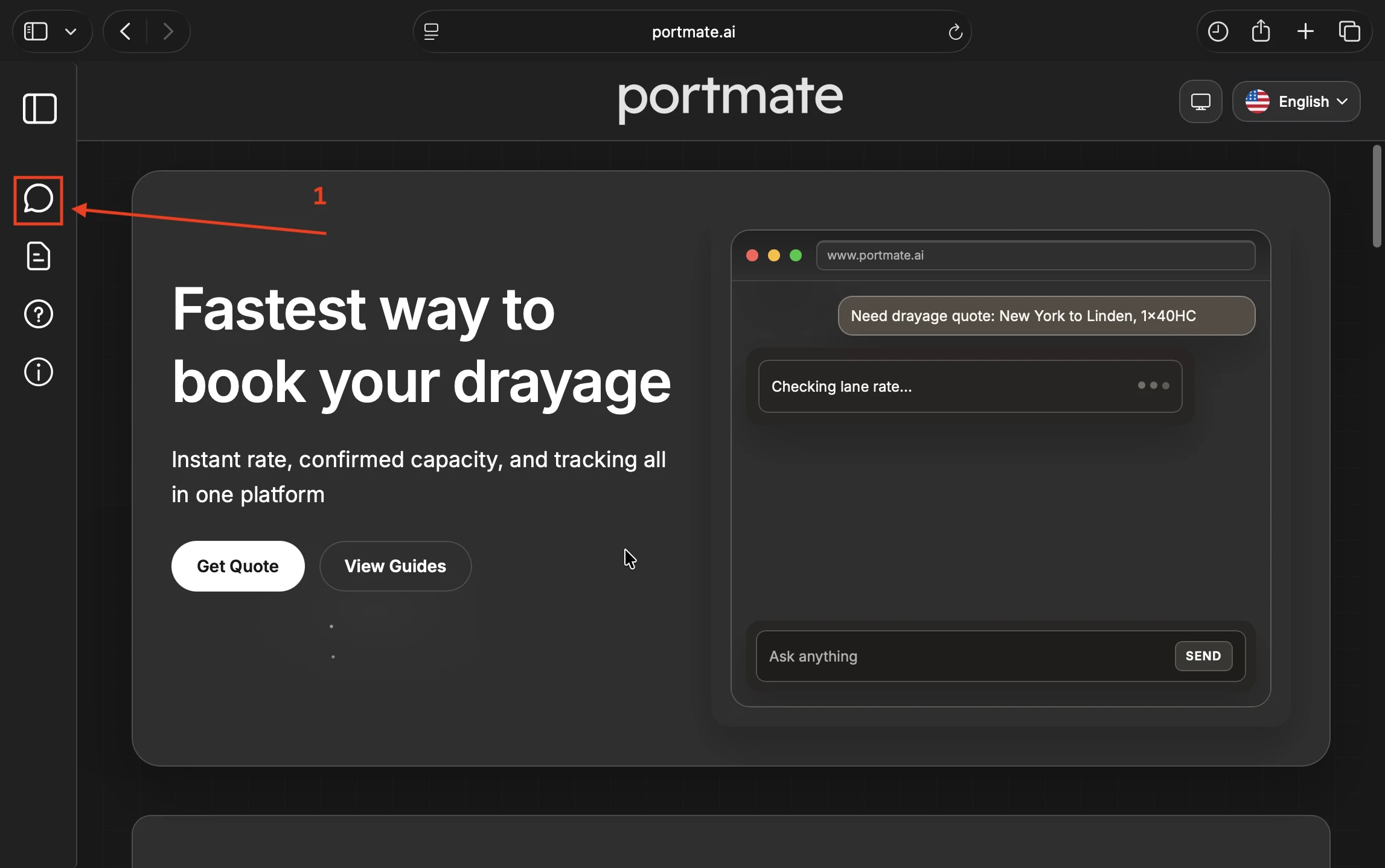Click the Checking lane rate status box
This screenshot has height=868, width=1385.
point(970,386)
